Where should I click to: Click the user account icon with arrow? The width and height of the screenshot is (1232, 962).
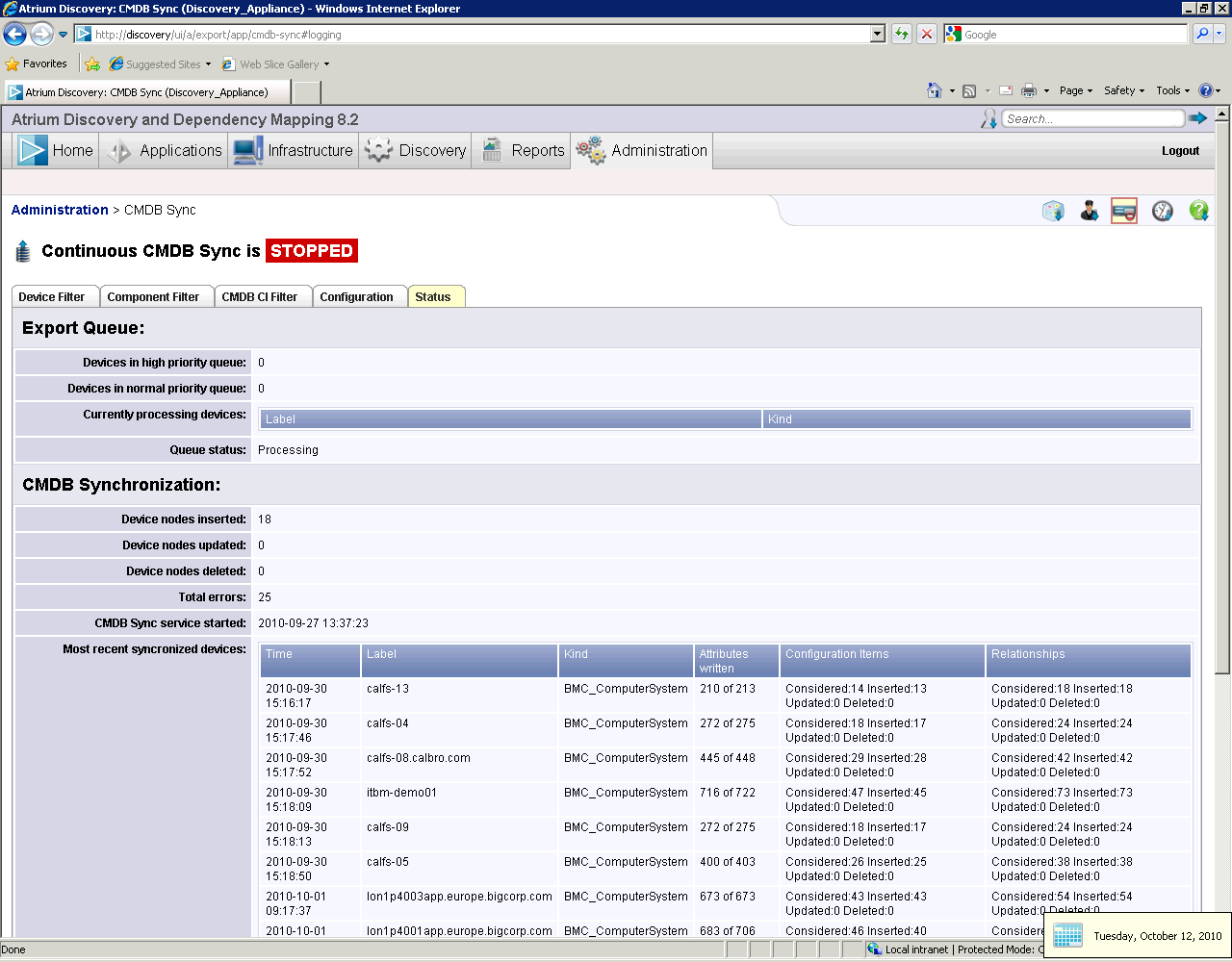pyautogui.click(x=1089, y=211)
